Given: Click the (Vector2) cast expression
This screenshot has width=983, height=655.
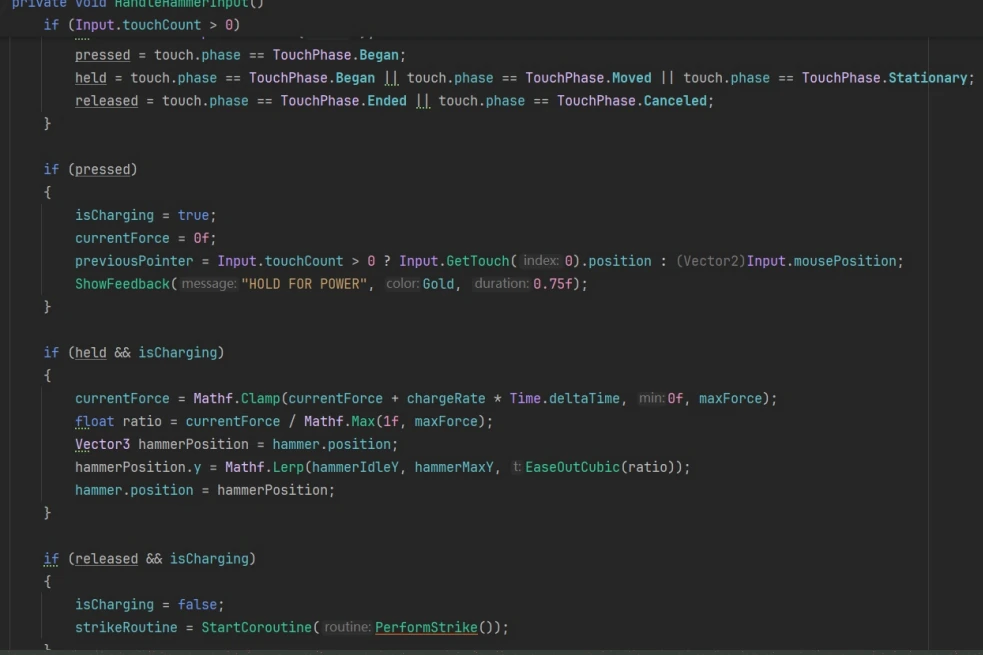Looking at the screenshot, I should pyautogui.click(x=711, y=261).
